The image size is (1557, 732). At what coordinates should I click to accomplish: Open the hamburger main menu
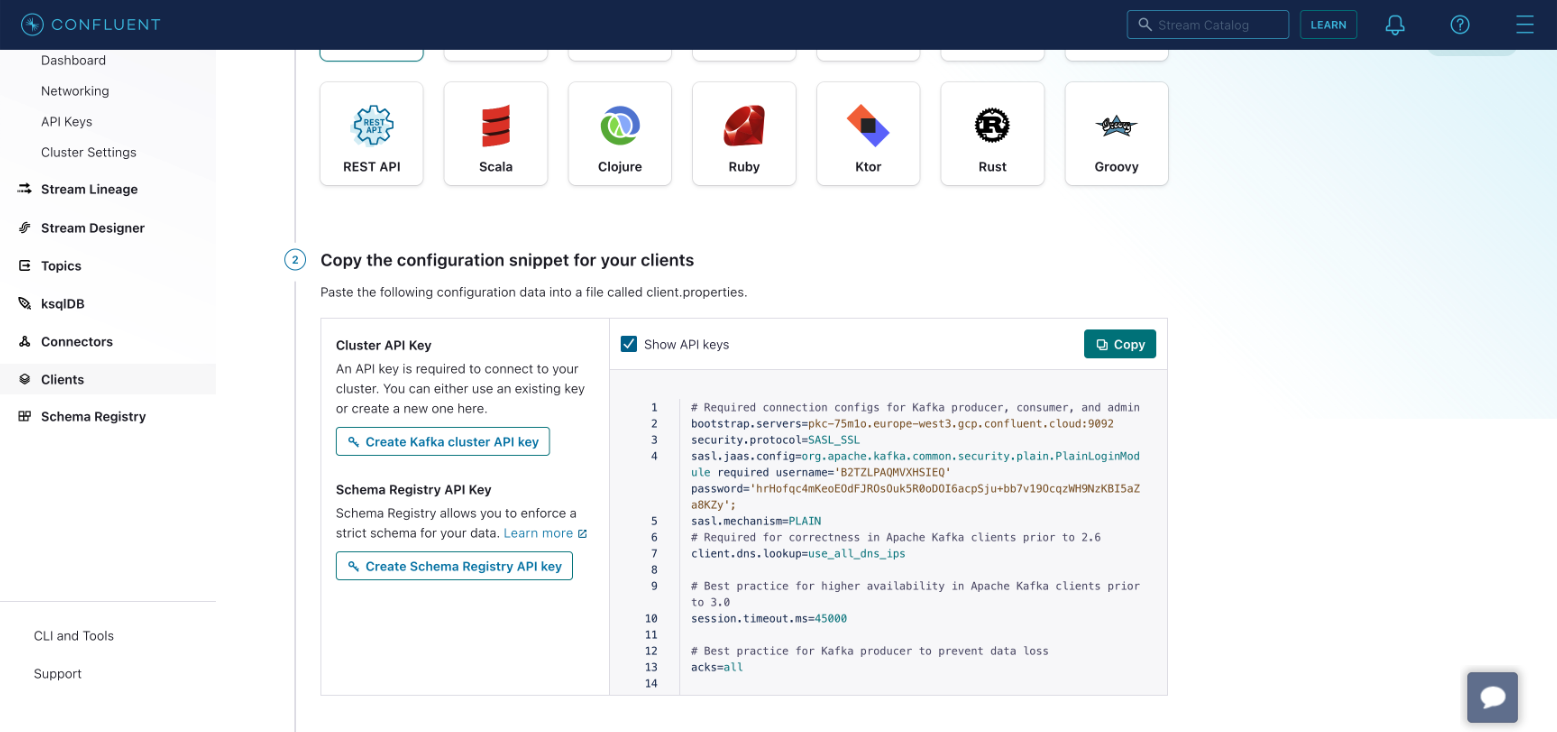[1524, 25]
